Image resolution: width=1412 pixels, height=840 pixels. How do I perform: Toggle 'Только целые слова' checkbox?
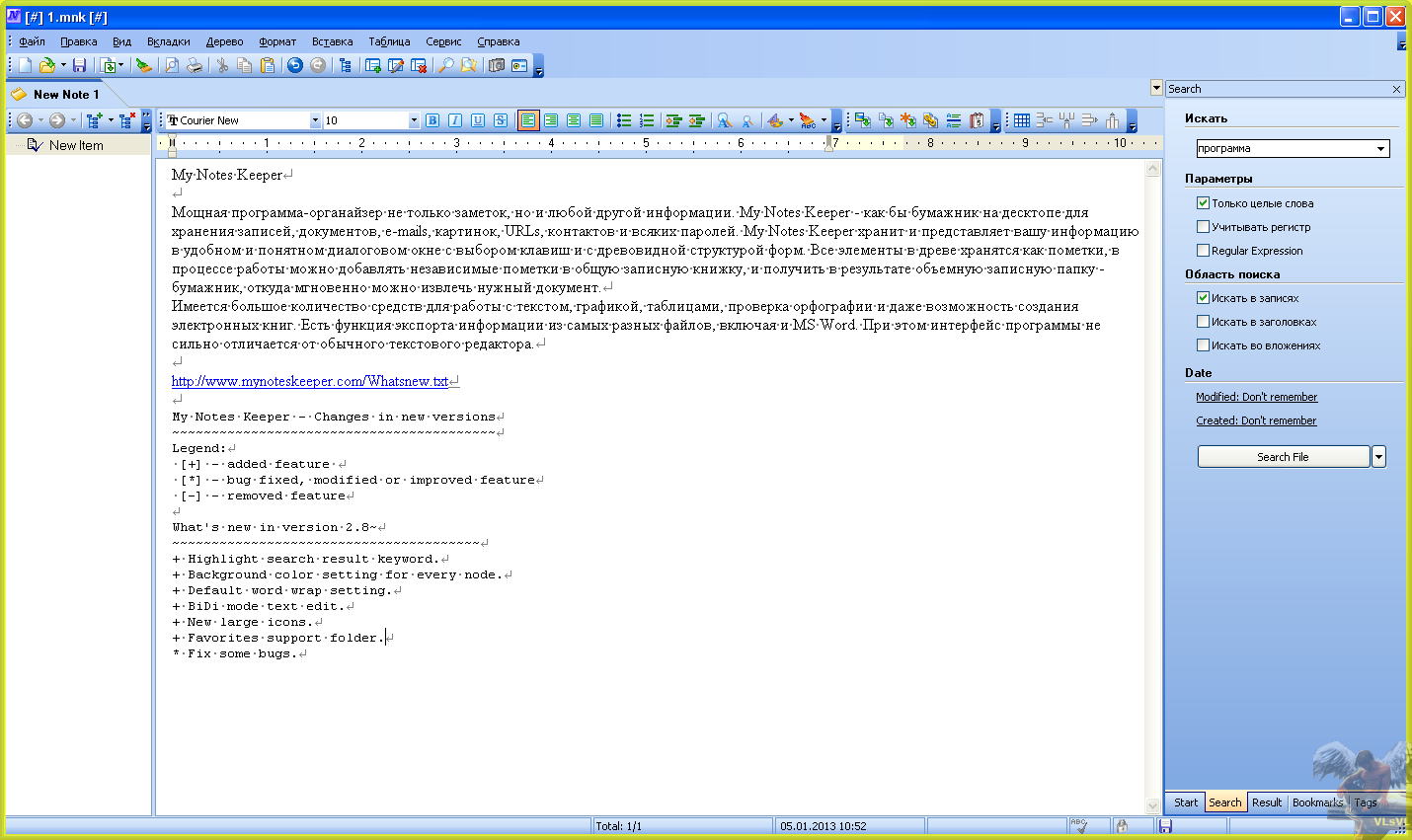(1203, 203)
